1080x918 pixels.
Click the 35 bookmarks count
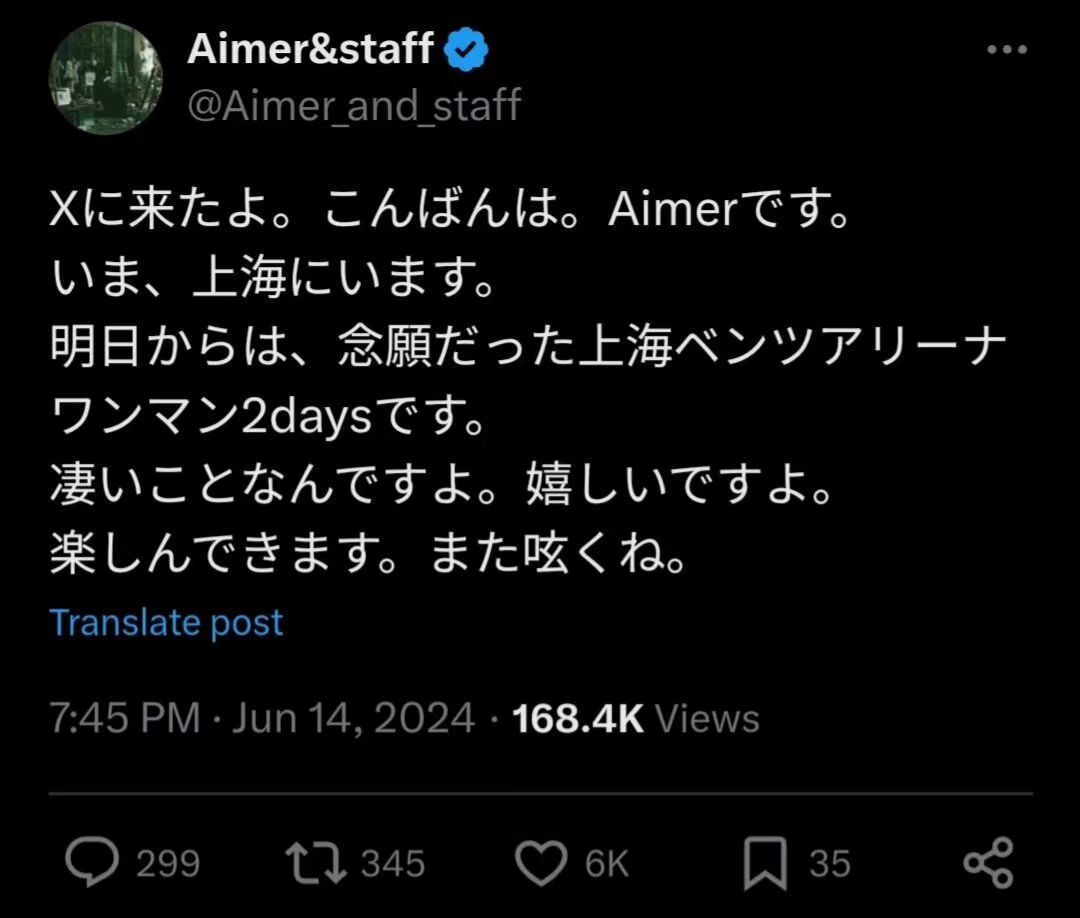pos(829,864)
